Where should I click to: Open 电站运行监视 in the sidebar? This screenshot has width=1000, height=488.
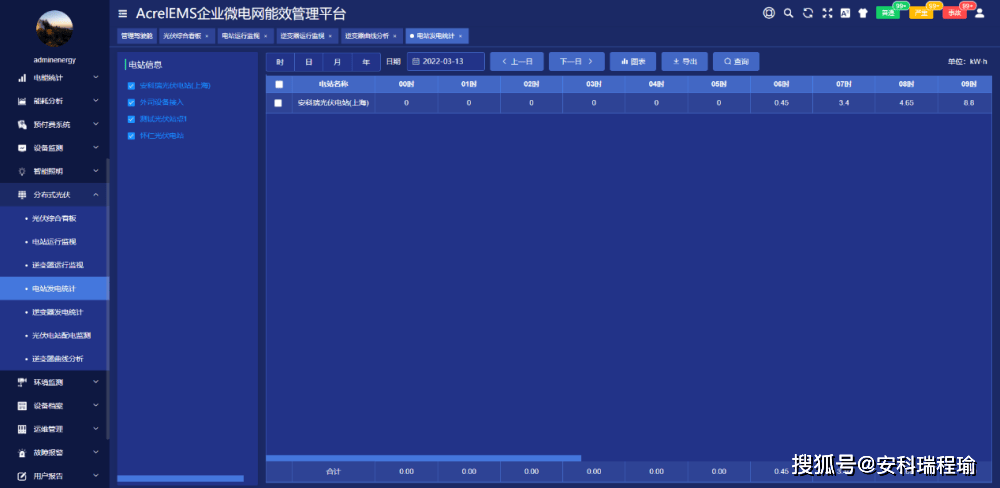point(54,242)
